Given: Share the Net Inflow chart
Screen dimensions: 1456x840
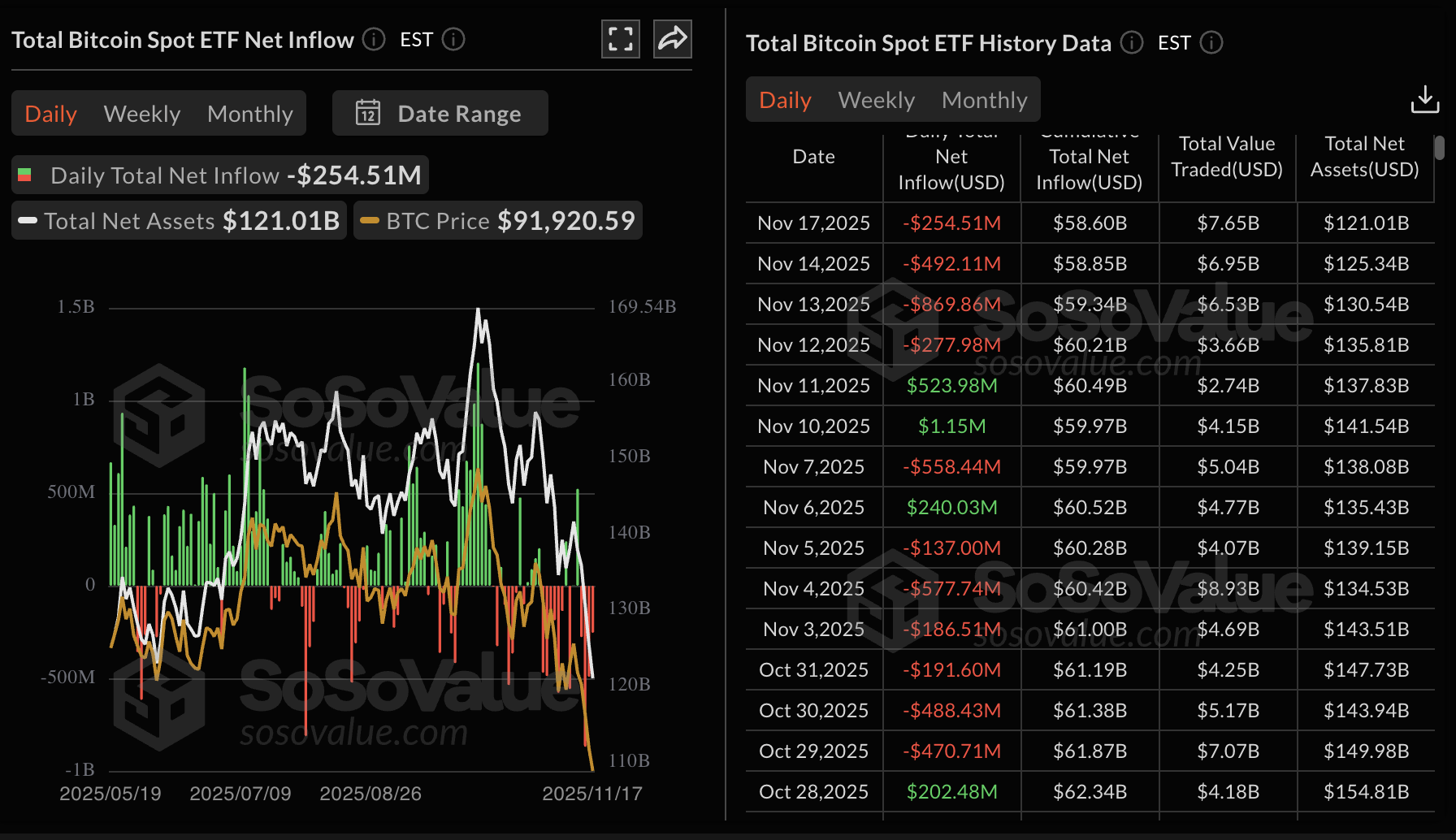Looking at the screenshot, I should [672, 38].
